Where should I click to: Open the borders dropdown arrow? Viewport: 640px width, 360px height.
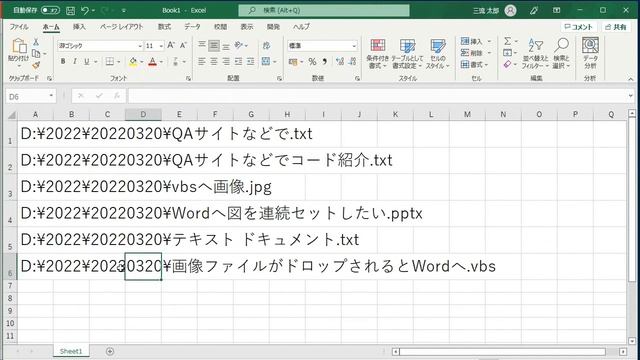tap(119, 62)
